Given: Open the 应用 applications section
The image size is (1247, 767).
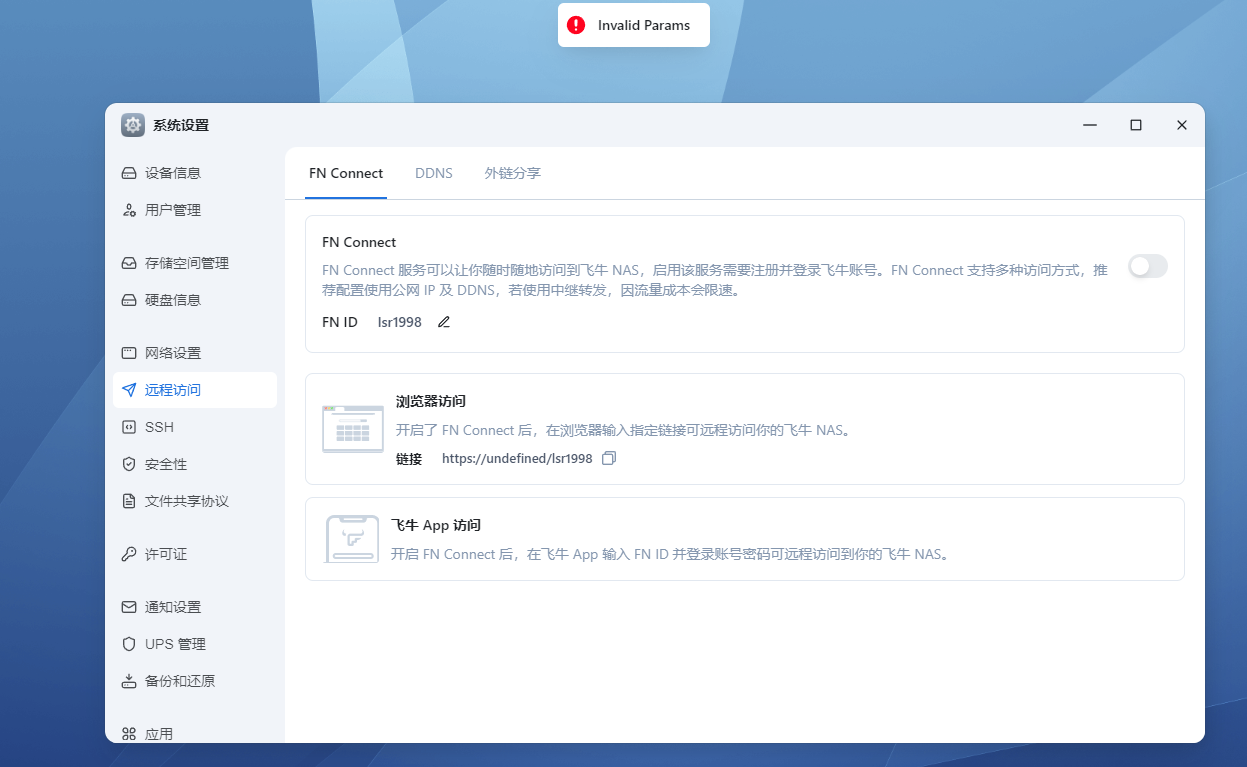Looking at the screenshot, I should (160, 733).
